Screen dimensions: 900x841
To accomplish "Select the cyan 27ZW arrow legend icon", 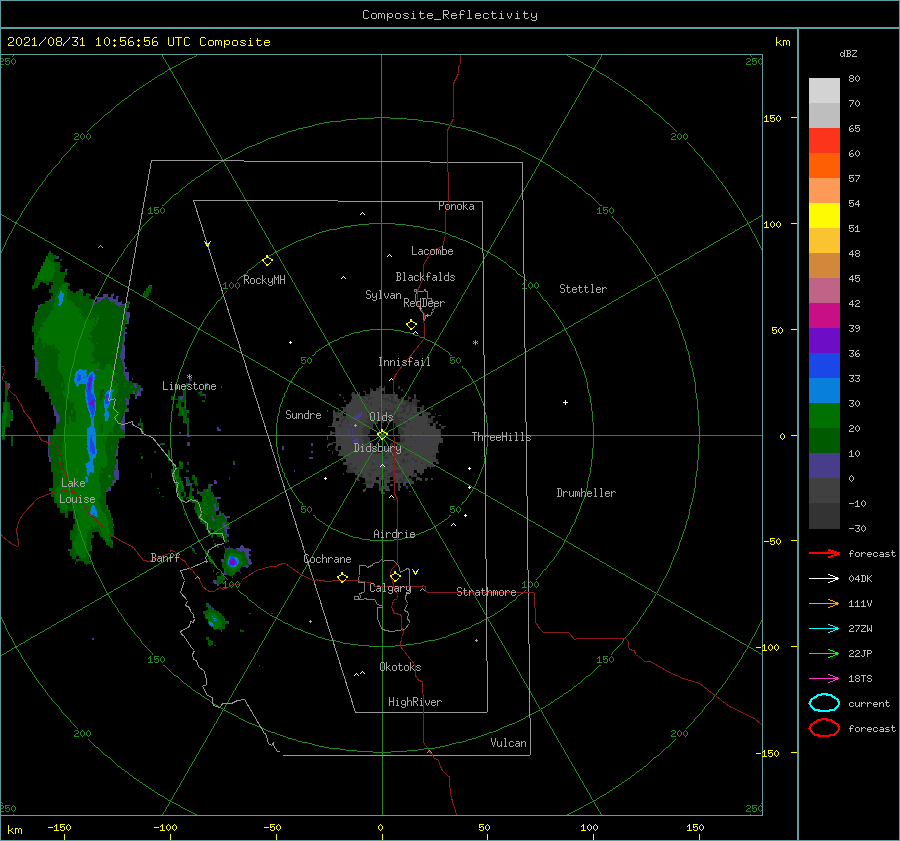I will [x=824, y=629].
